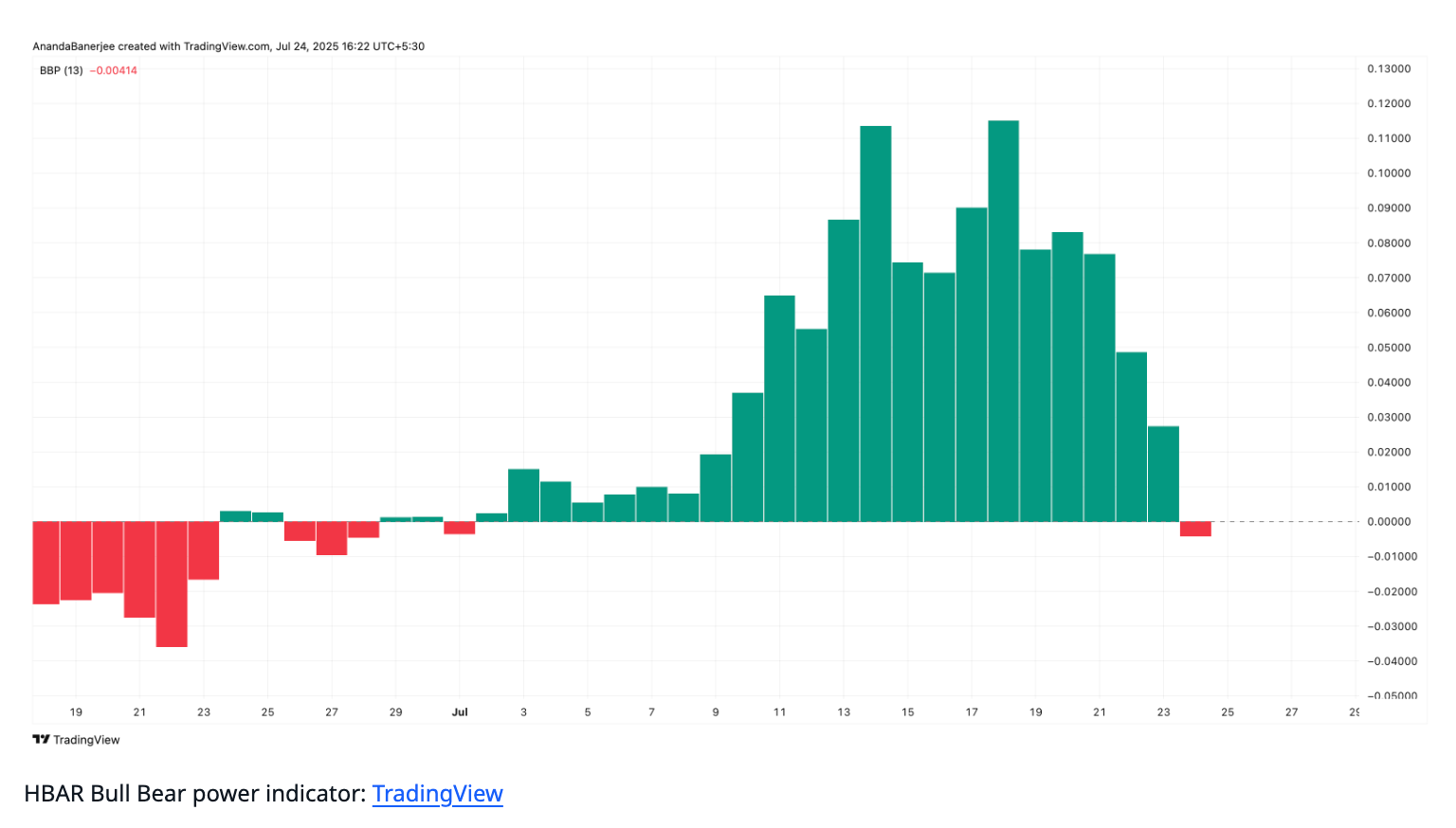Click the red -0.00414 indicator value

pos(114,71)
